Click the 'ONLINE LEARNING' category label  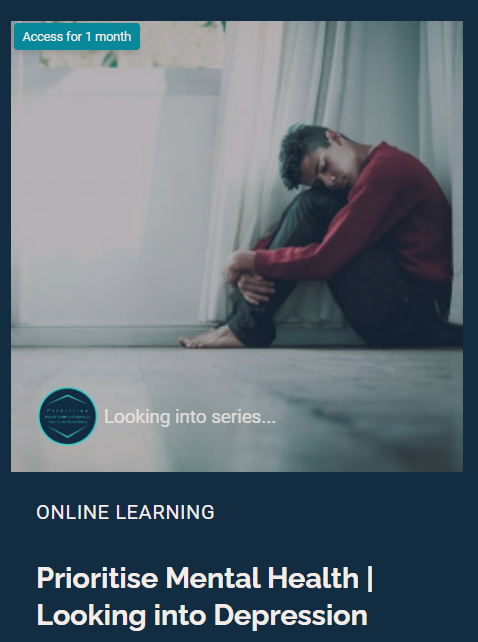click(125, 512)
